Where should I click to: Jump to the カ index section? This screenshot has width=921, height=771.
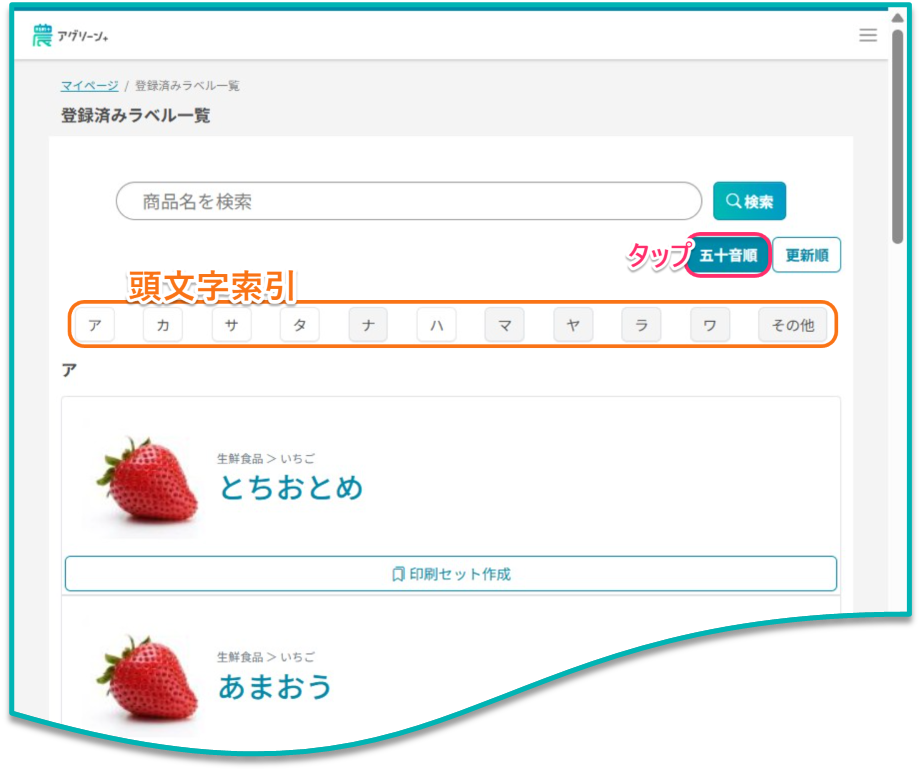coord(163,325)
